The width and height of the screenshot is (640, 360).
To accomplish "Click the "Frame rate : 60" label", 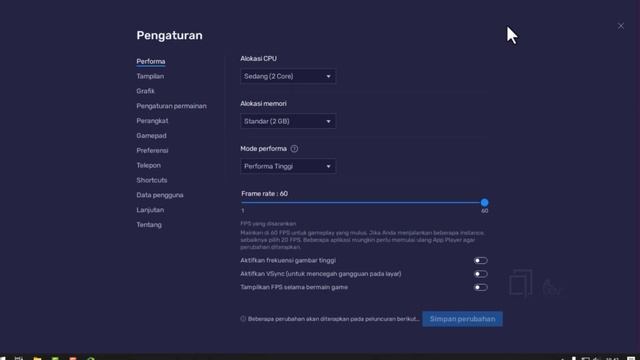I will [264, 193].
